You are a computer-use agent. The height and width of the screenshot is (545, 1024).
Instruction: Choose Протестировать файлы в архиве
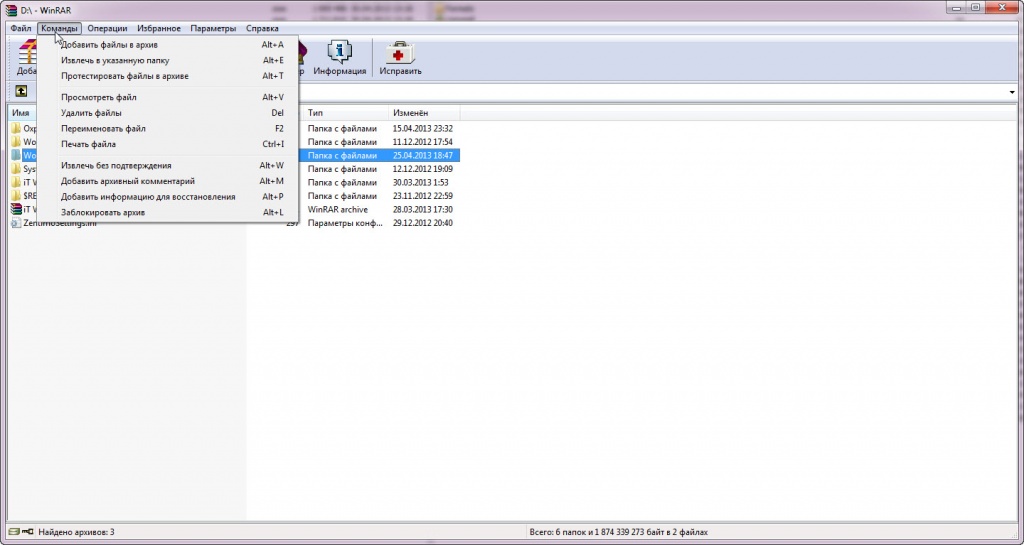[168, 76]
